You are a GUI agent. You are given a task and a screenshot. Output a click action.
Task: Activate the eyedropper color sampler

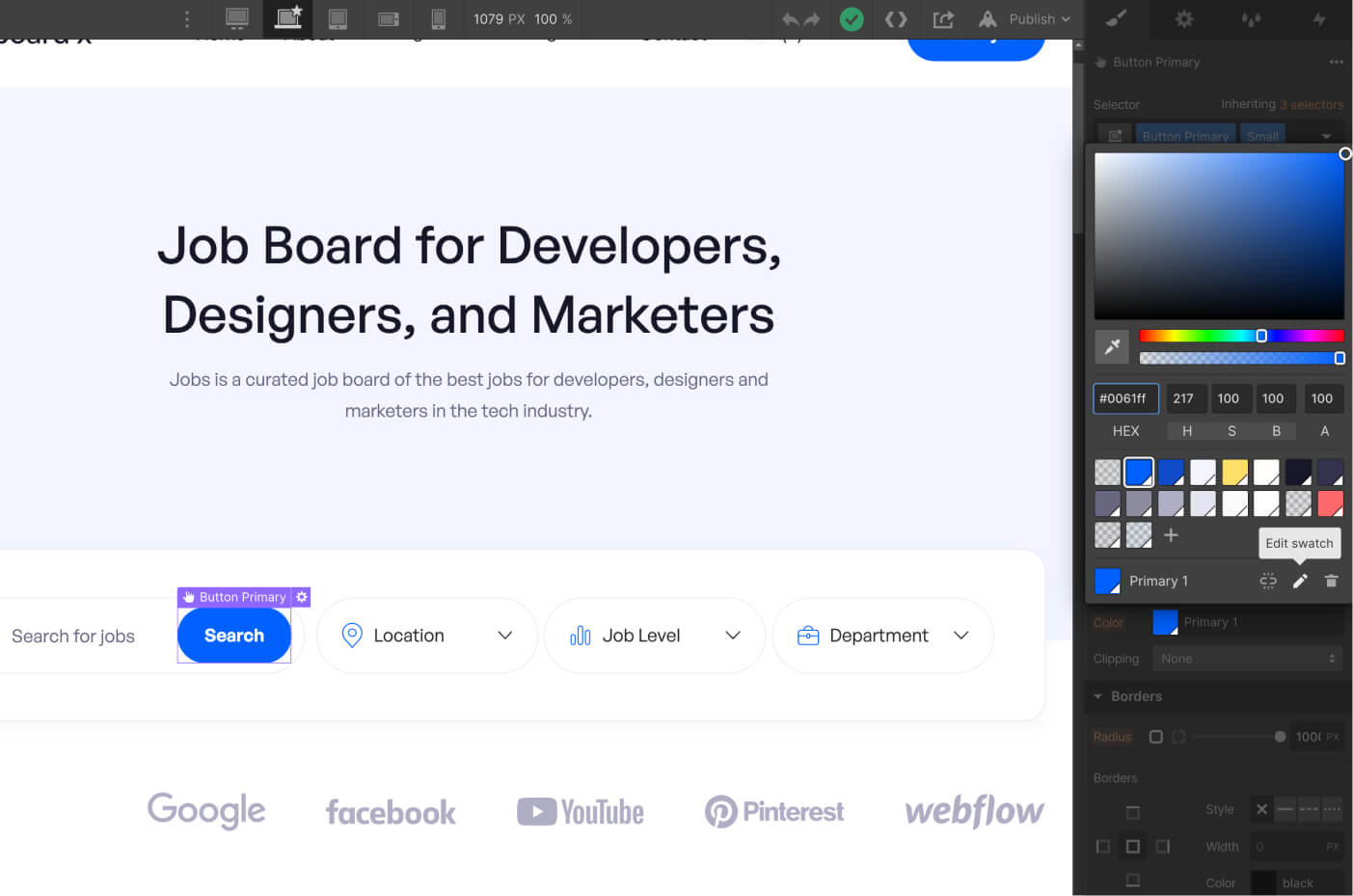click(x=1113, y=345)
